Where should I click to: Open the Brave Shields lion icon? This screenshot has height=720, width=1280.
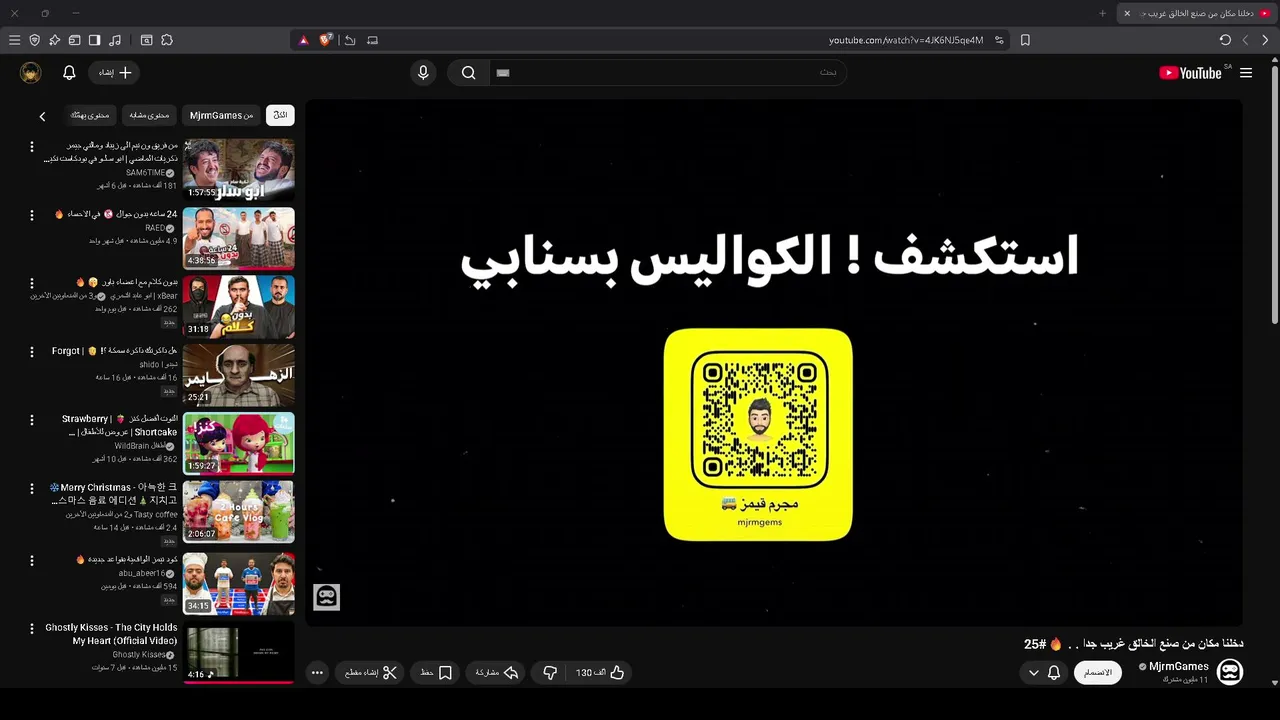pyautogui.click(x=326, y=40)
